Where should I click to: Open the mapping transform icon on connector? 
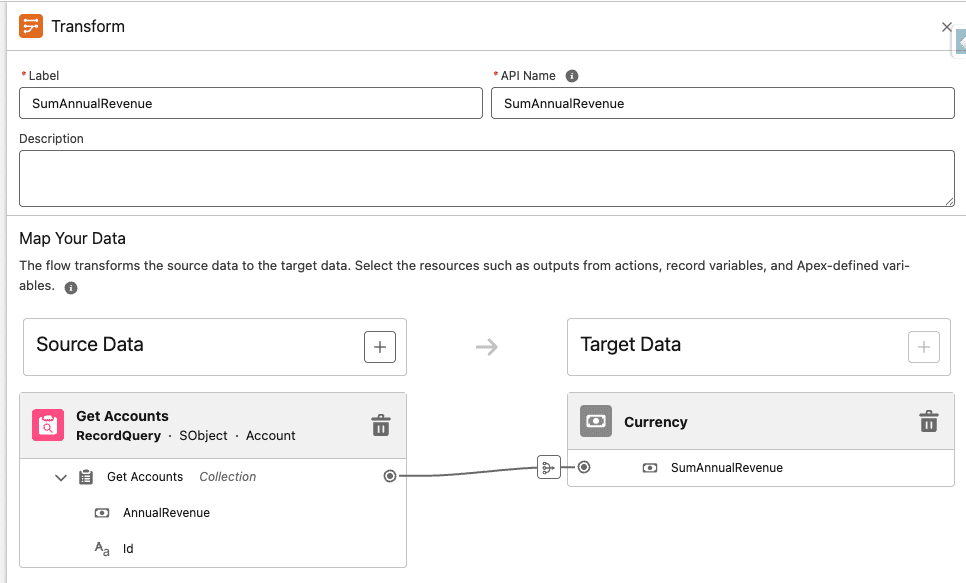click(548, 467)
